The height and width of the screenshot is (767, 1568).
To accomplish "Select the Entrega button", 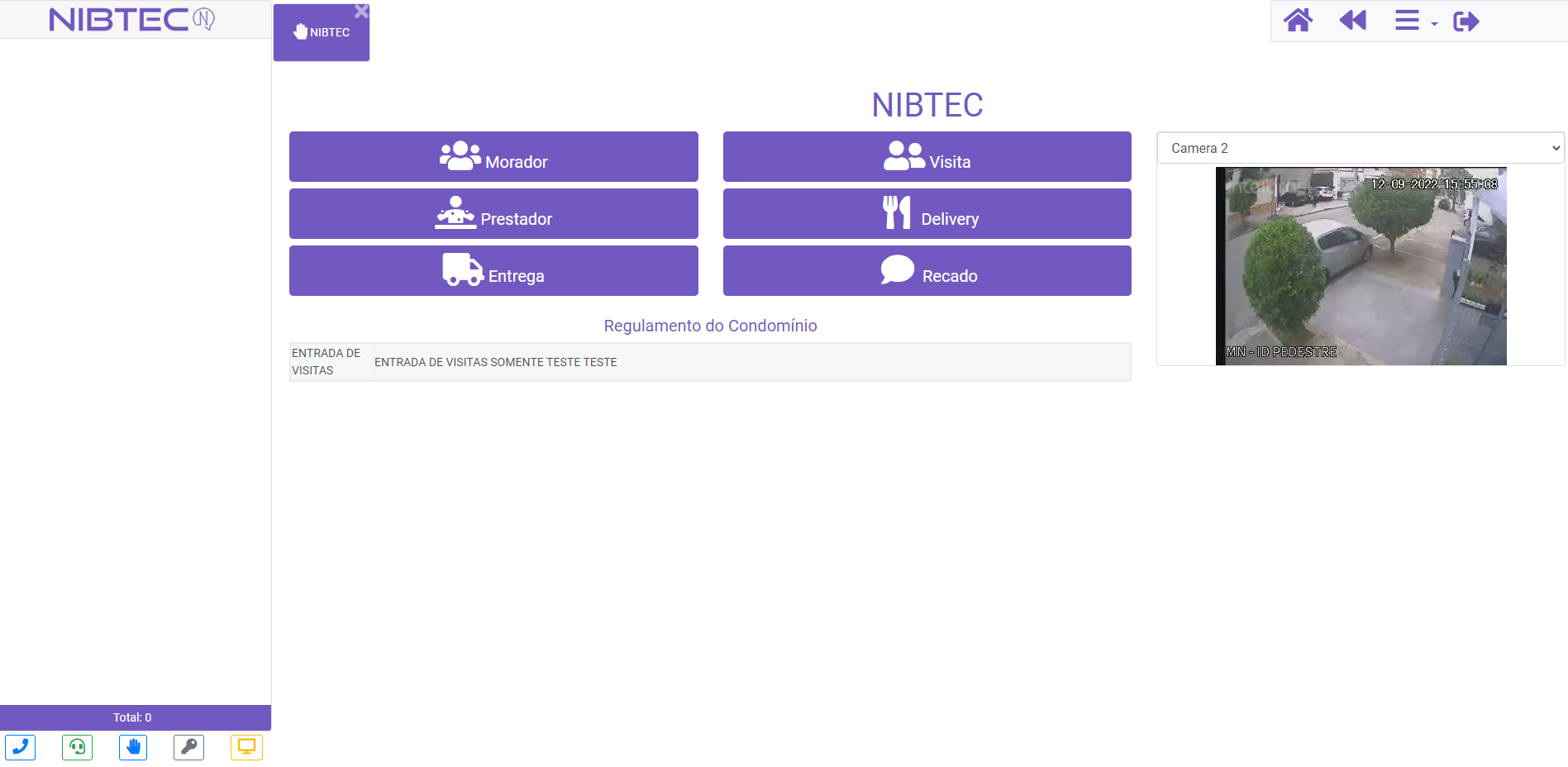I will coord(493,270).
